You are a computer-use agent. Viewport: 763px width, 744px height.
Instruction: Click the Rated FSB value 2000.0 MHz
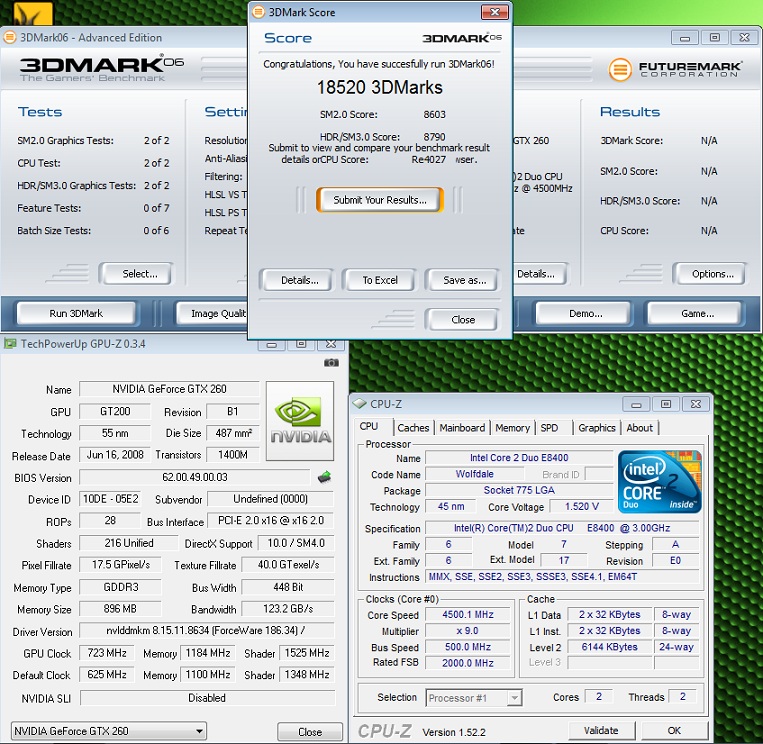coord(468,663)
